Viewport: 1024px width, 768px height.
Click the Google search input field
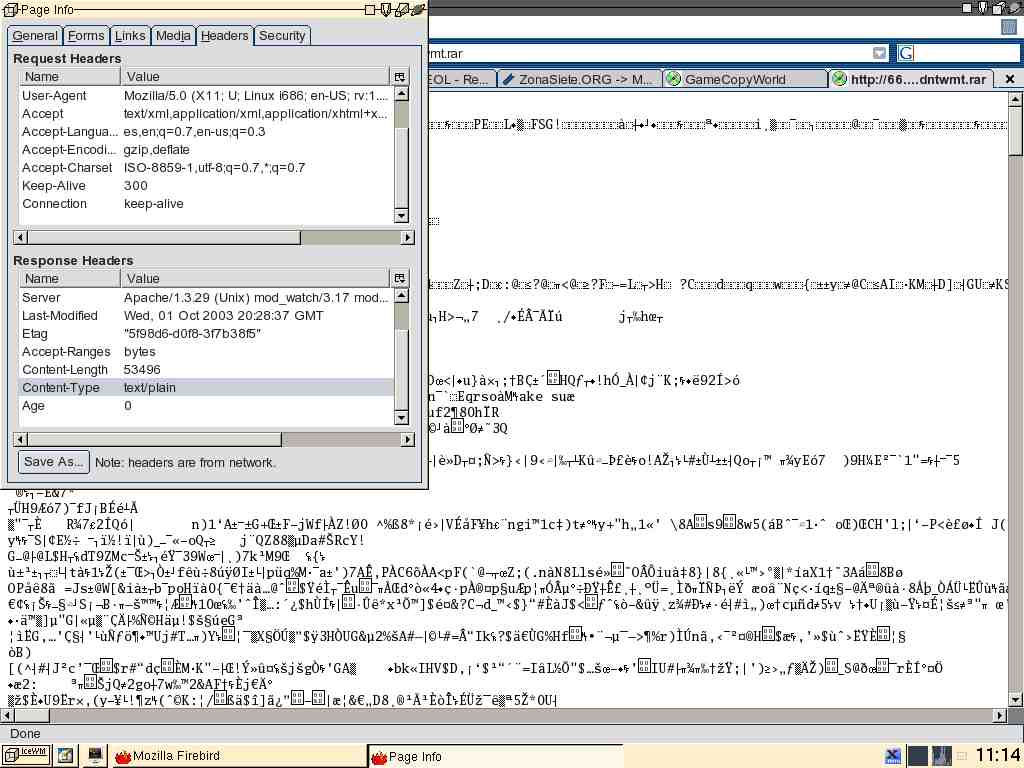click(968, 53)
